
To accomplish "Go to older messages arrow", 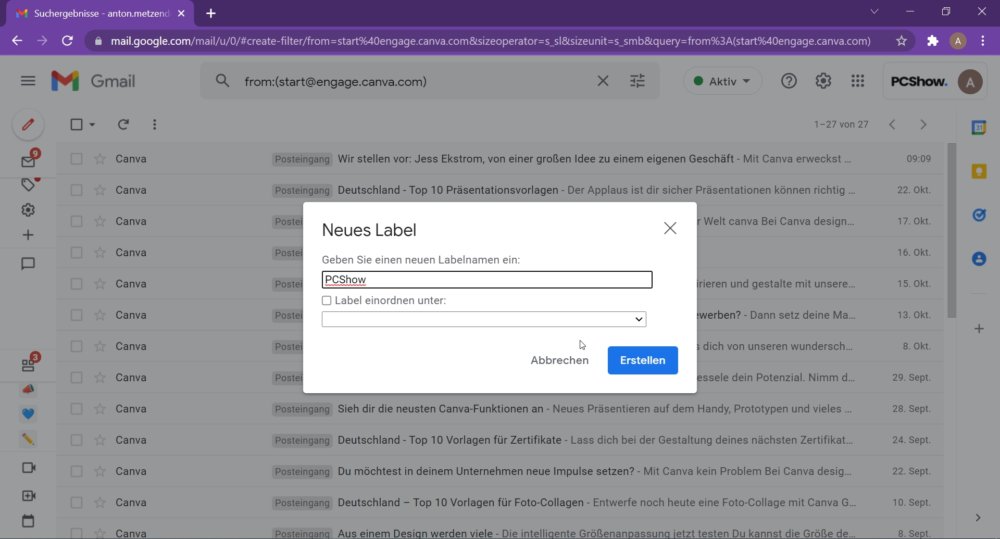I will coord(923,124).
